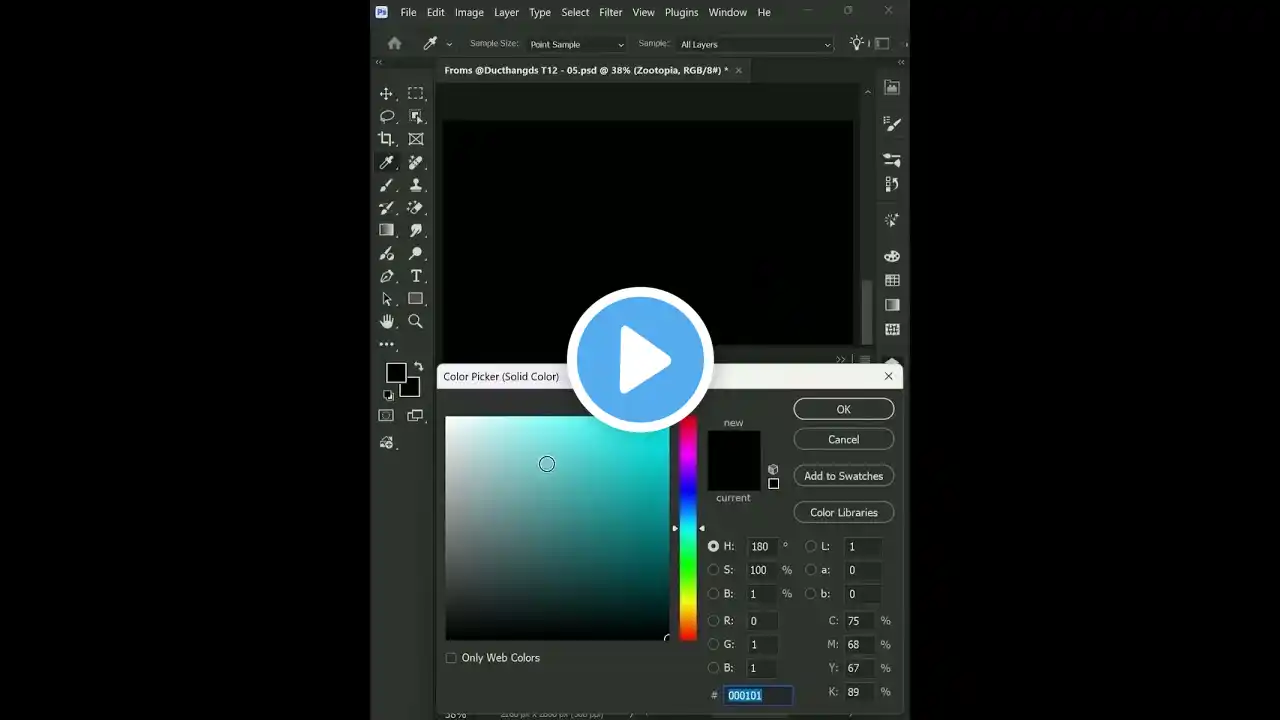This screenshot has height=720, width=1280.
Task: Select the Move tool
Action: (386, 94)
